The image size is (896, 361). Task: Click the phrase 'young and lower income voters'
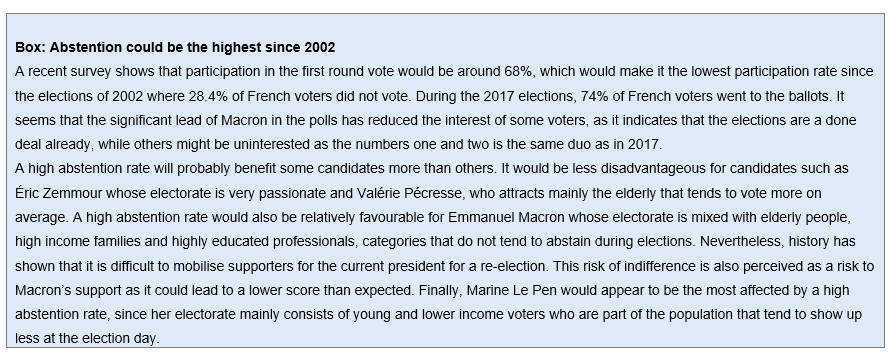pyautogui.click(x=449, y=314)
